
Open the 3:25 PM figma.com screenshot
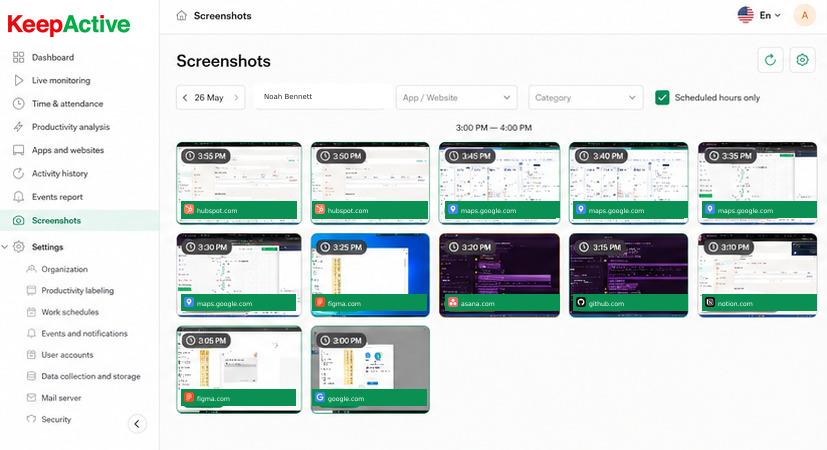370,275
